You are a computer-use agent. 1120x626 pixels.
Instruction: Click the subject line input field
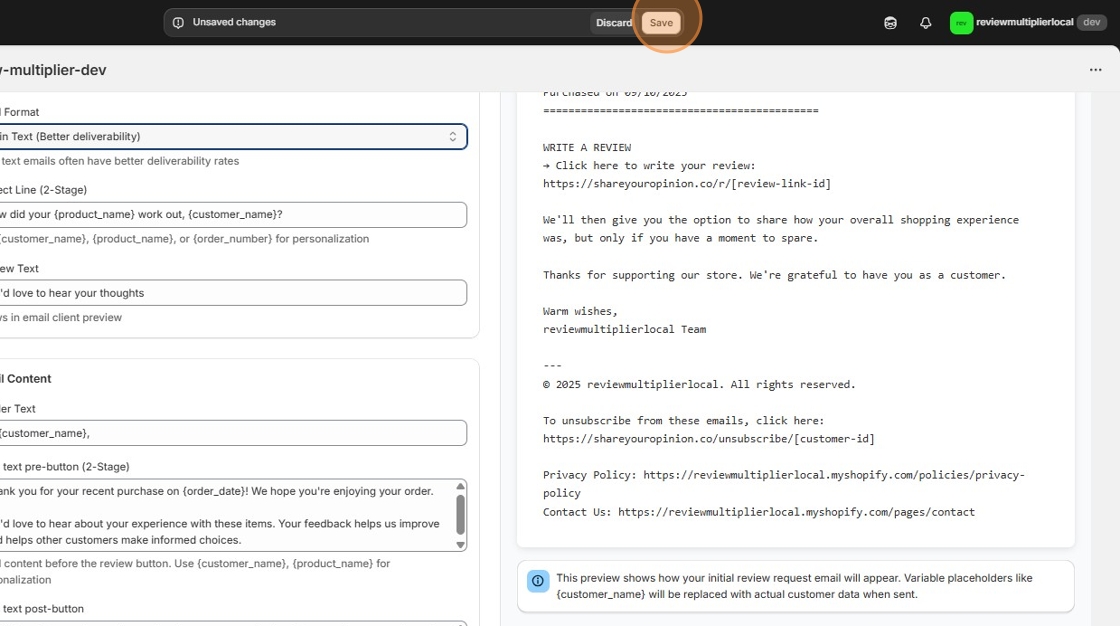[x=230, y=214]
